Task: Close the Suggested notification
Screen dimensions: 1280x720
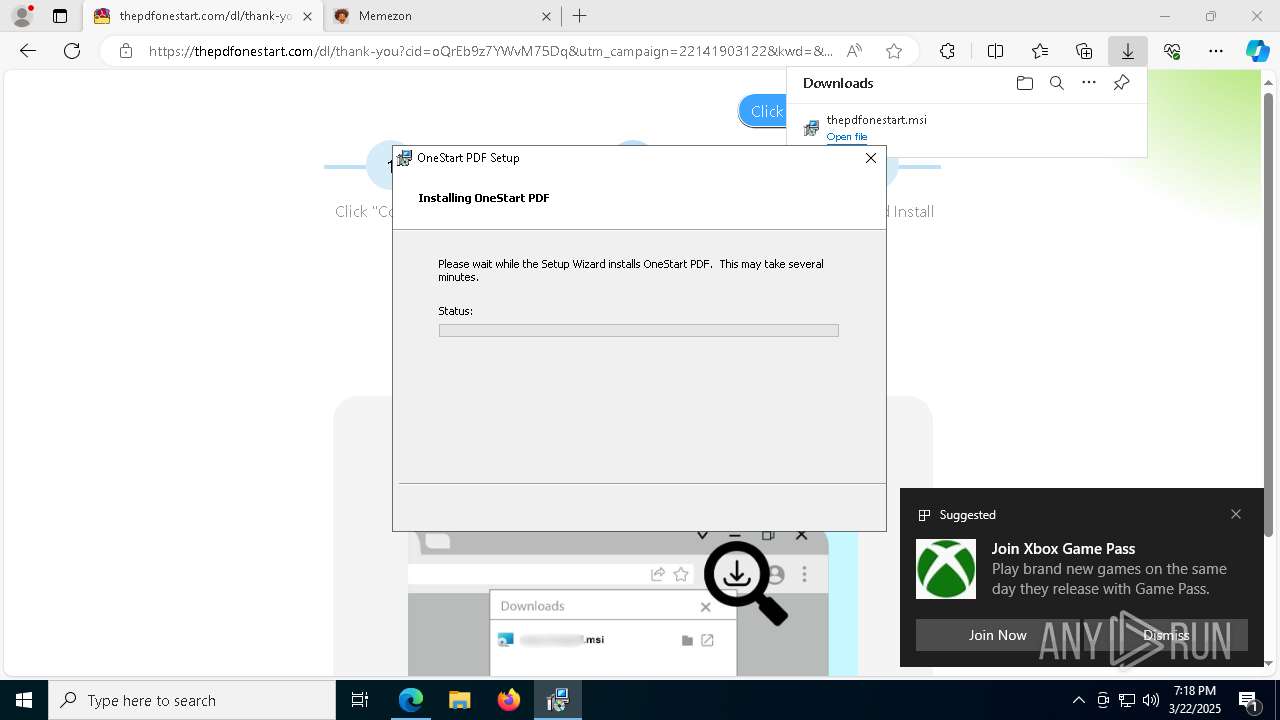Action: tap(1236, 514)
